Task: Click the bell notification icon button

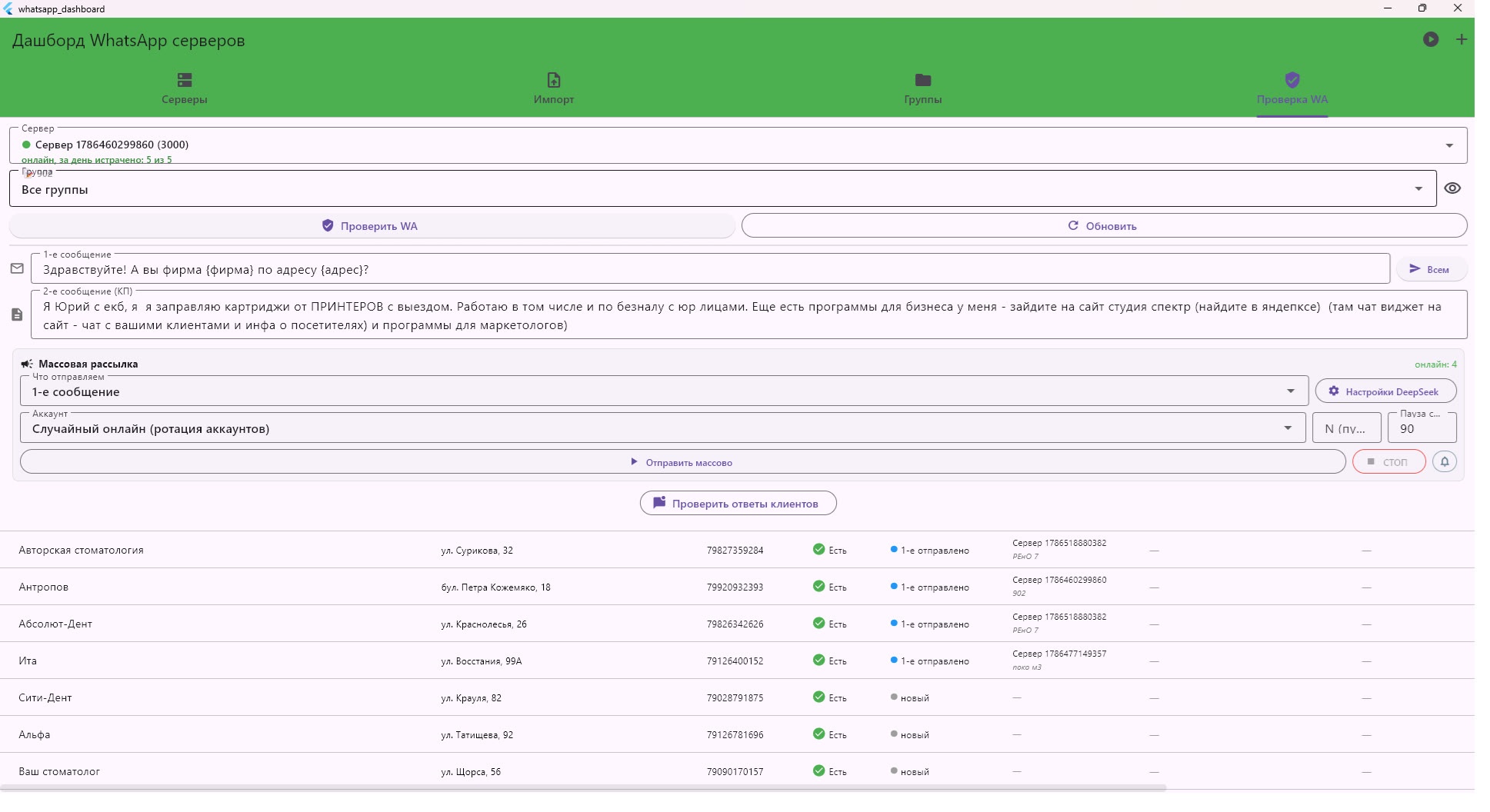Action: (1444, 461)
